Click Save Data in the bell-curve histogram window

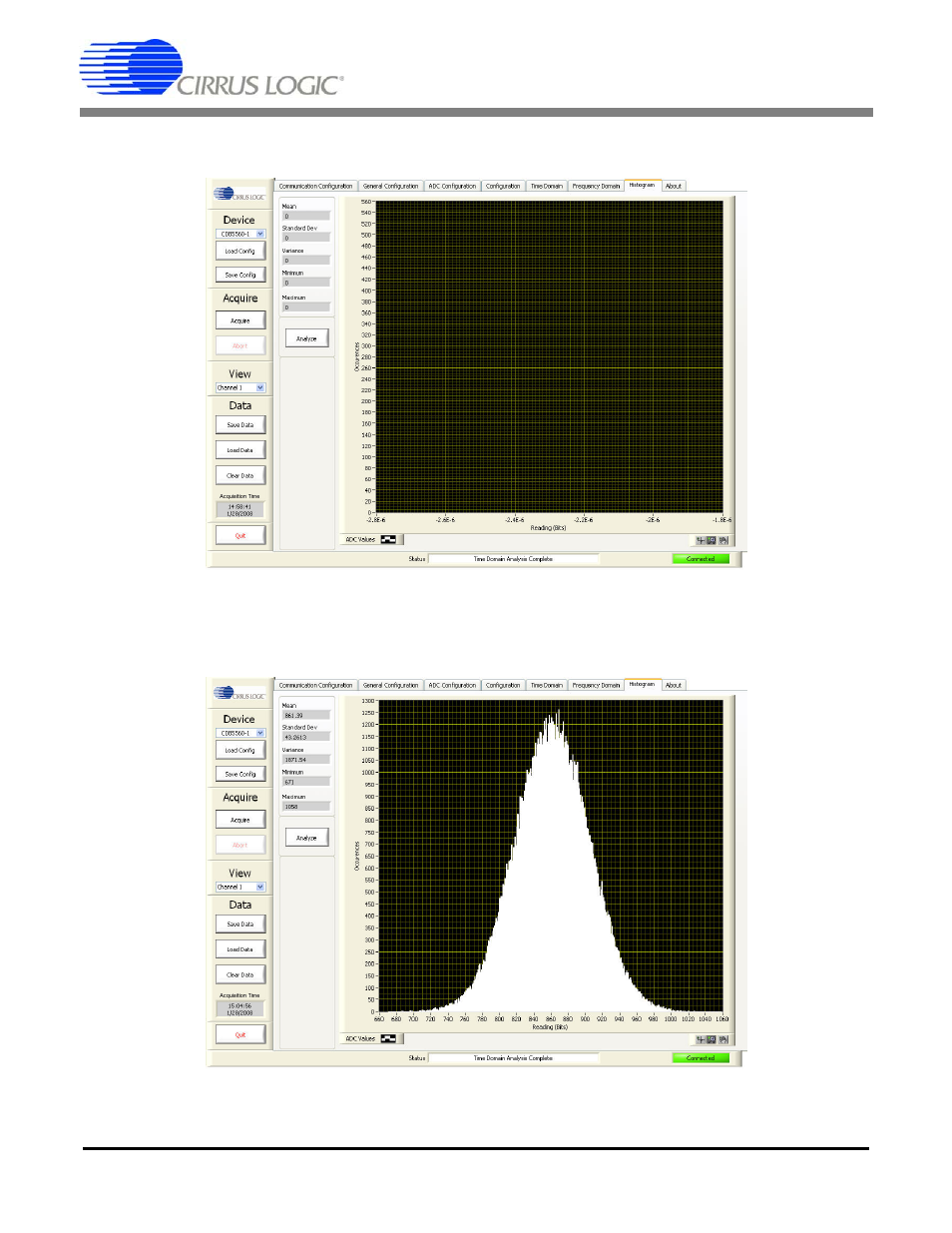(x=240, y=925)
